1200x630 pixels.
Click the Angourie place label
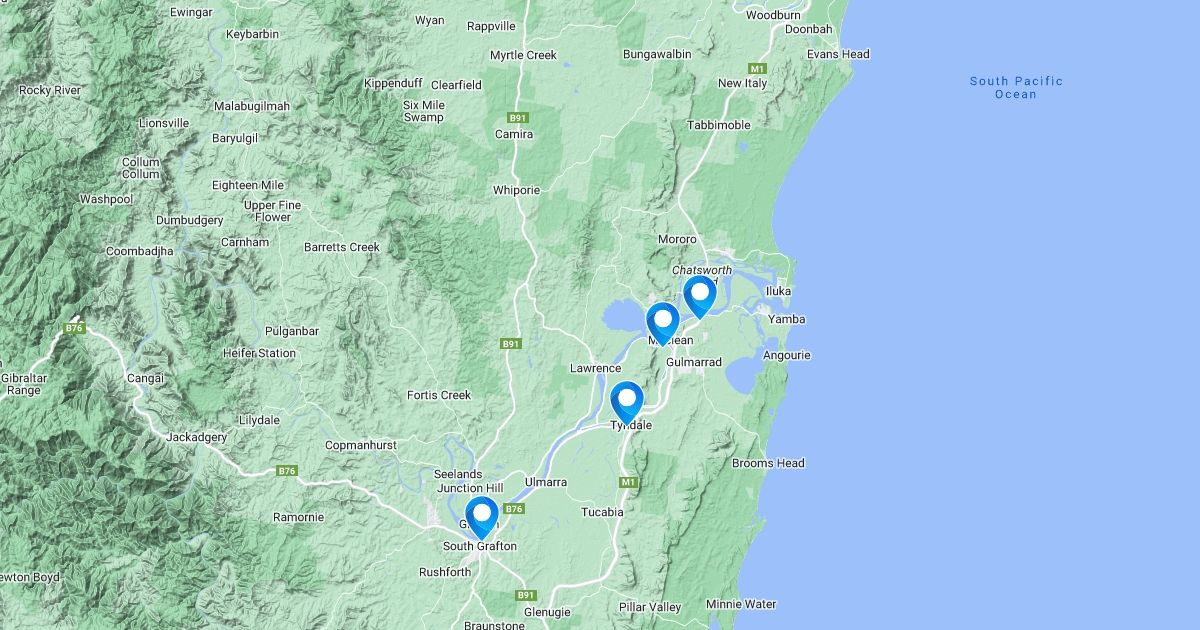(x=787, y=355)
